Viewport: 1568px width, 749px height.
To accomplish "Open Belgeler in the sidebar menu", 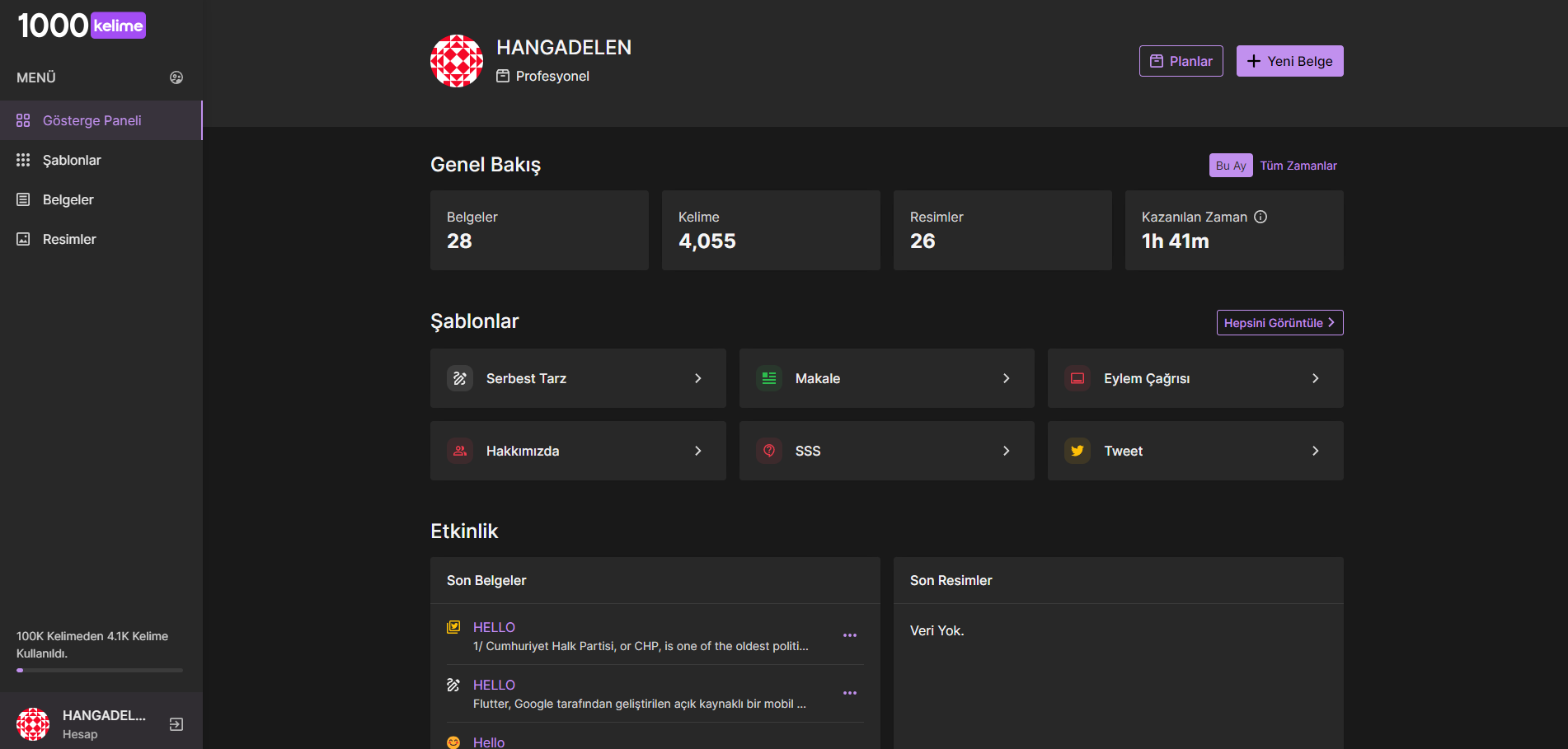I will (68, 199).
